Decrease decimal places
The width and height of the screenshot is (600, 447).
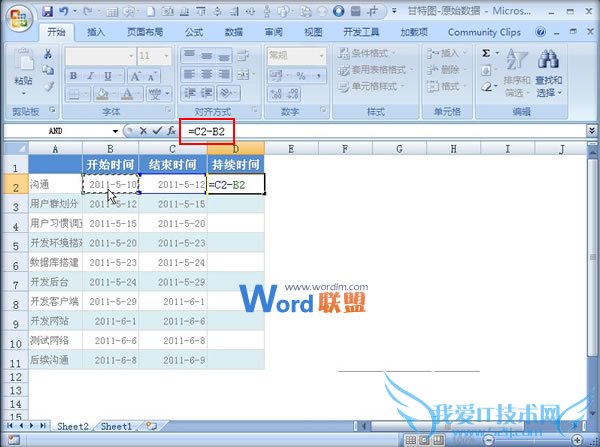pos(293,93)
